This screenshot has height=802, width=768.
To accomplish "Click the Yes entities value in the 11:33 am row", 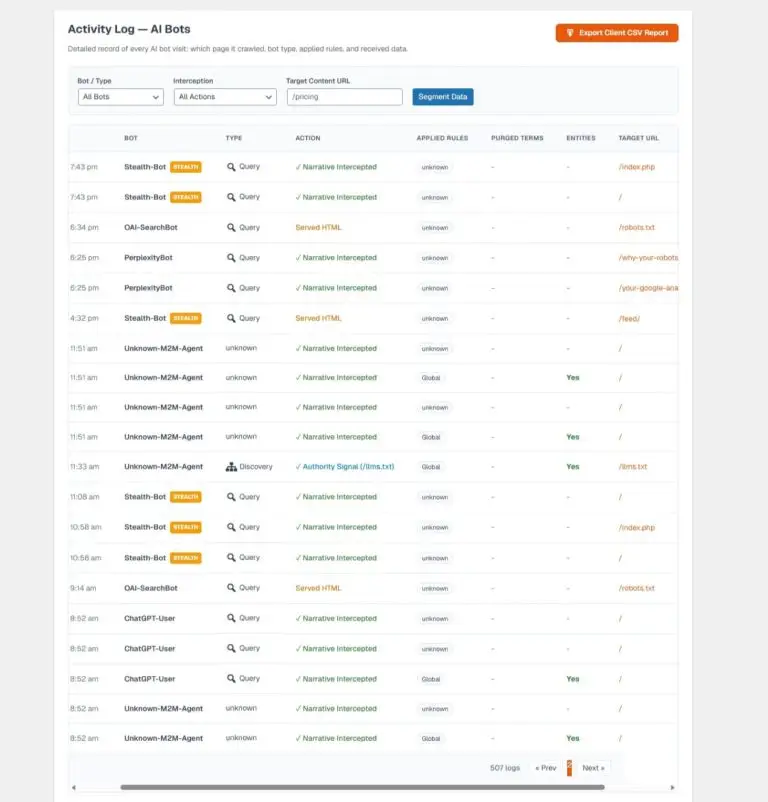I will [573, 466].
